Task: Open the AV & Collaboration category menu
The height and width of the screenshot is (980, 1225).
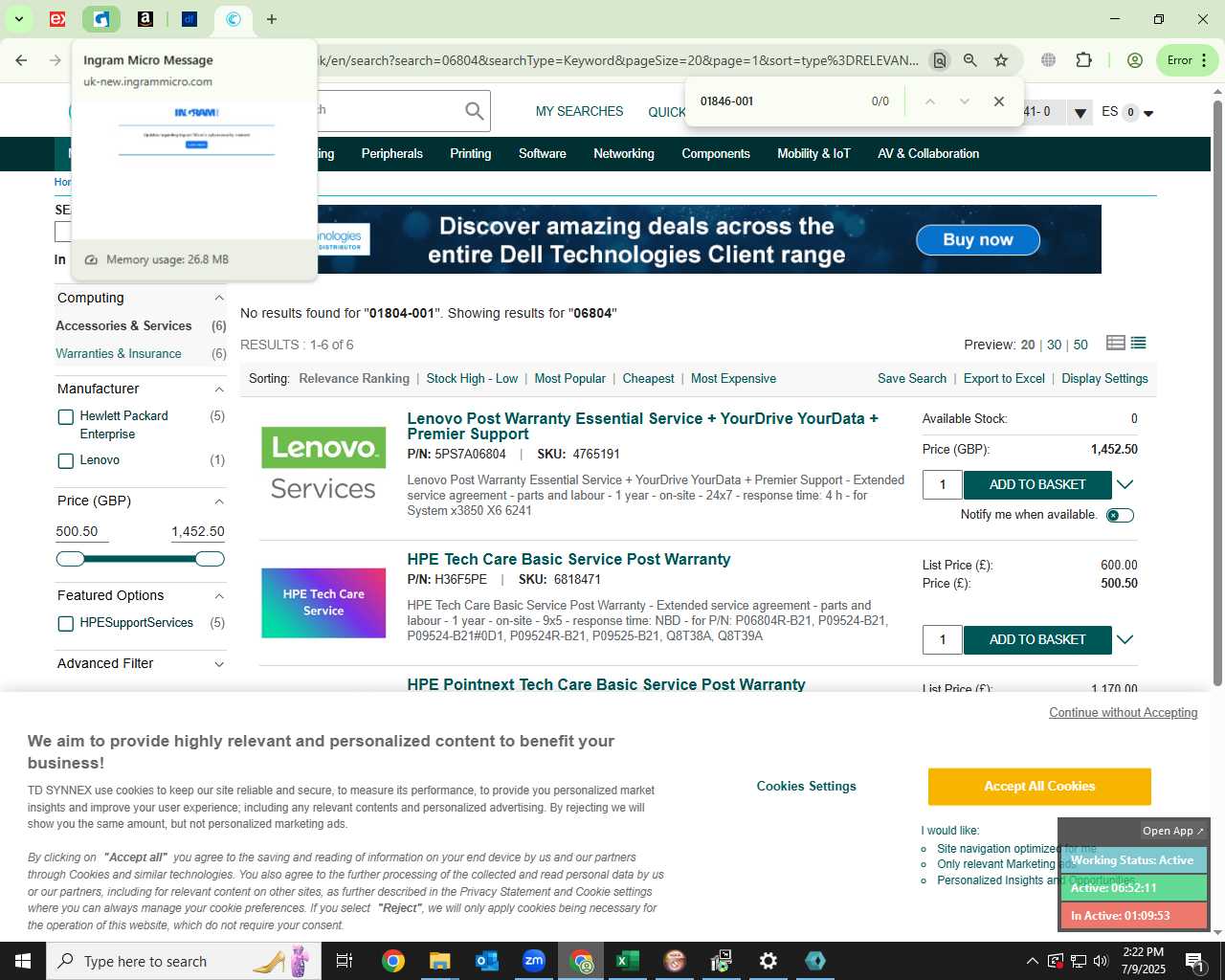Action: [x=928, y=153]
